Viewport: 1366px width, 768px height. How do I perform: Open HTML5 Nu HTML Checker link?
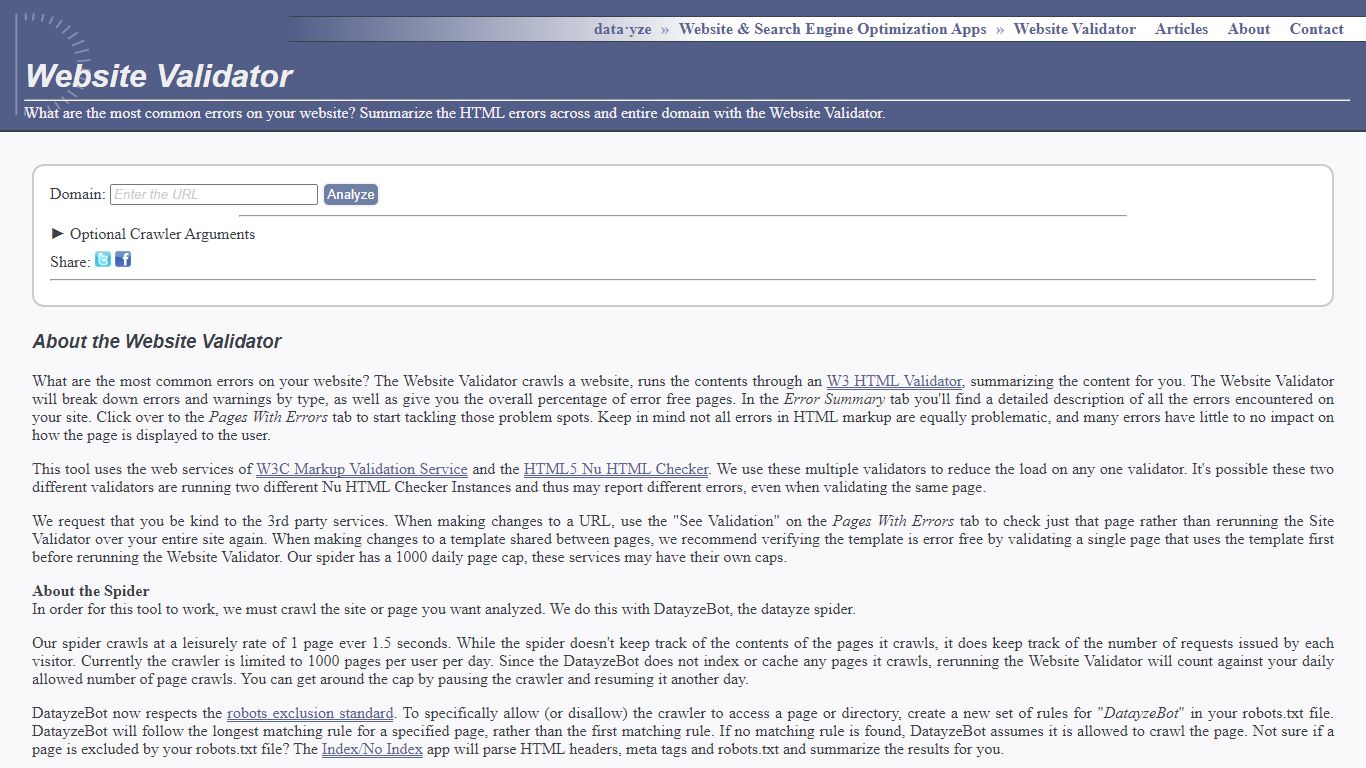tap(616, 469)
